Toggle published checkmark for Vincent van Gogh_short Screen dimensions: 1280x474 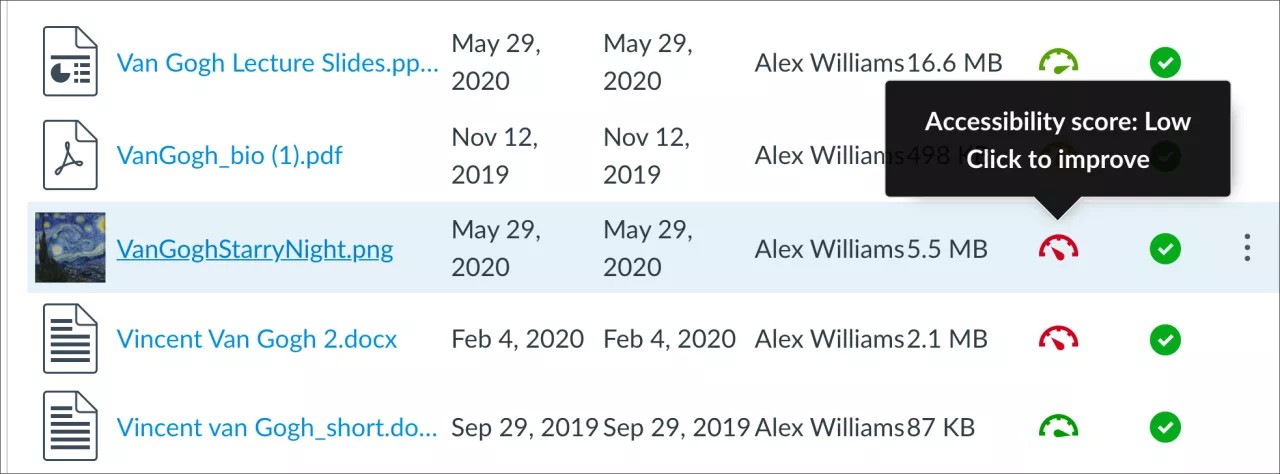1164,427
